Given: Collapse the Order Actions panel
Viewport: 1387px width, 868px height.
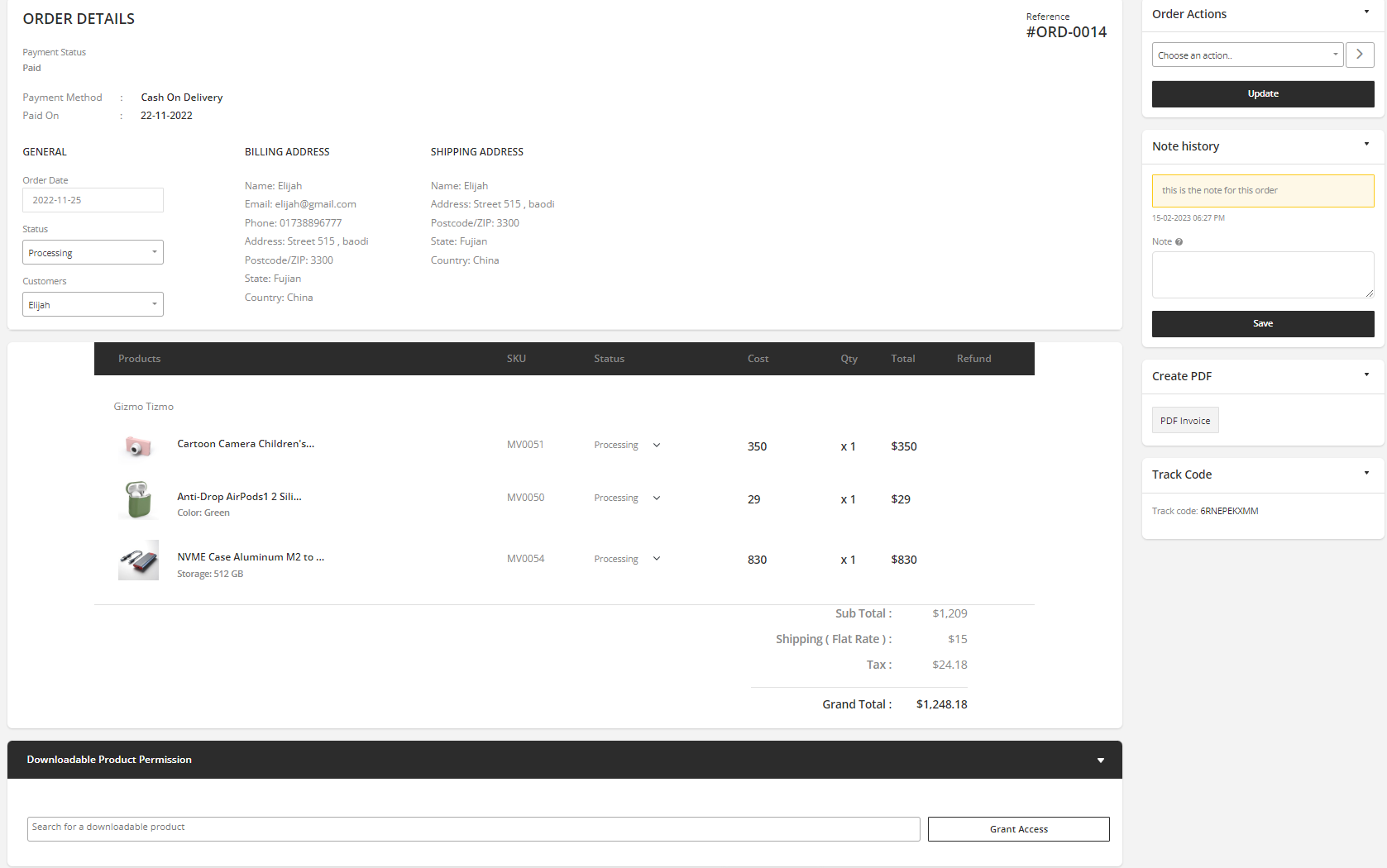Looking at the screenshot, I should click(x=1365, y=12).
